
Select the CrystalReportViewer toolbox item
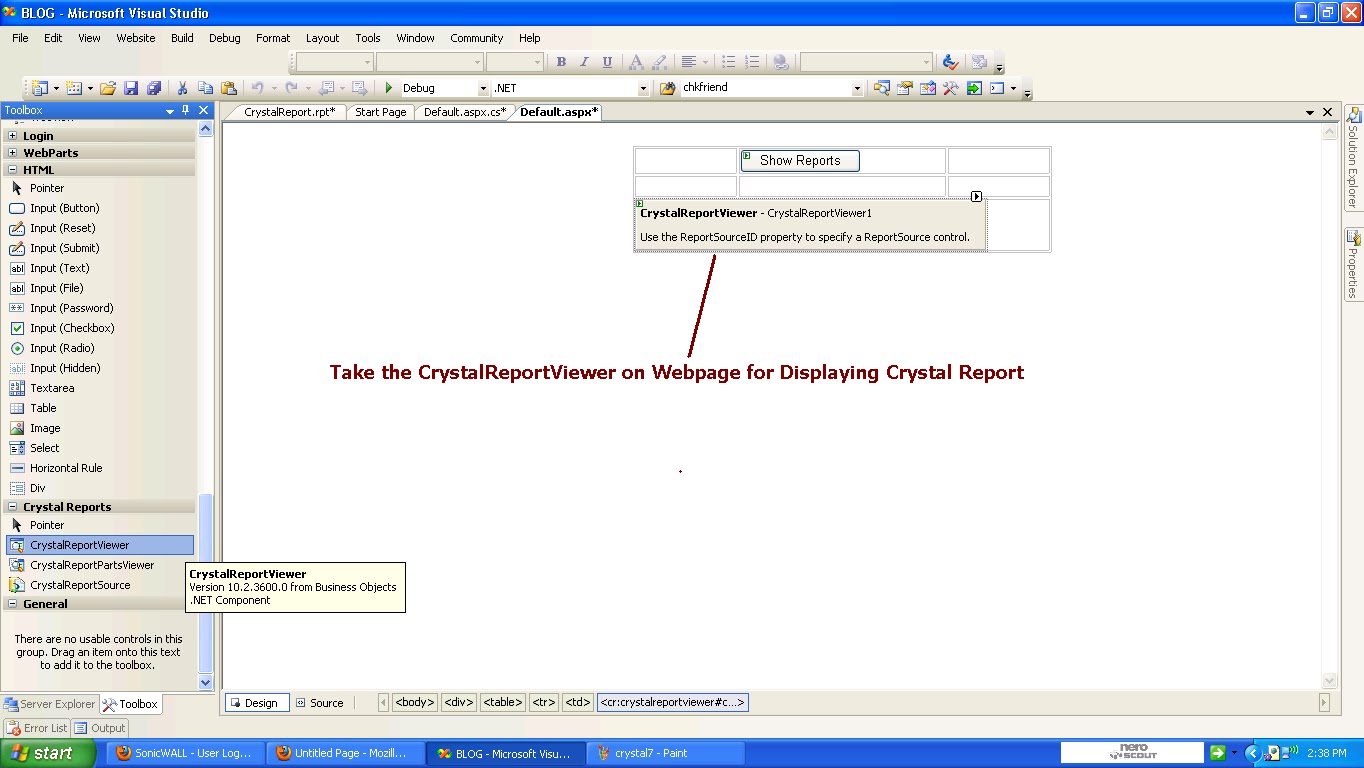pos(100,545)
